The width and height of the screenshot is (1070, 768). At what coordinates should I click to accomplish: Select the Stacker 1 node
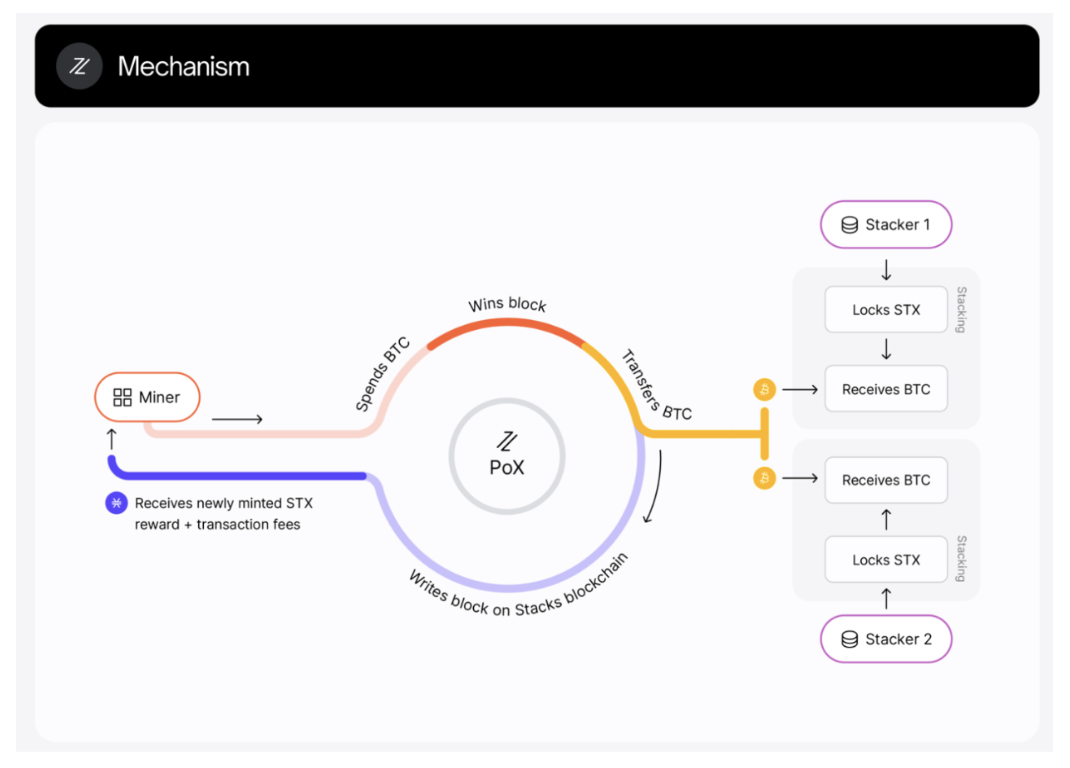pos(886,225)
